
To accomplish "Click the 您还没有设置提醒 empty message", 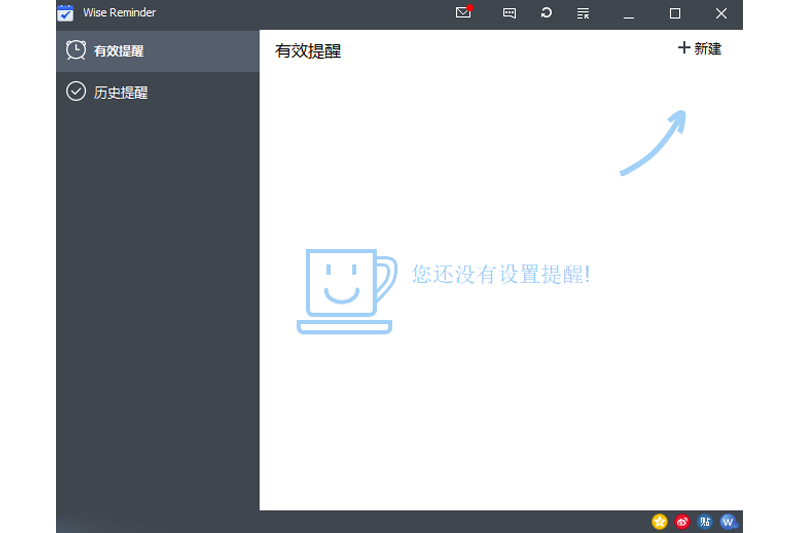I will click(501, 274).
